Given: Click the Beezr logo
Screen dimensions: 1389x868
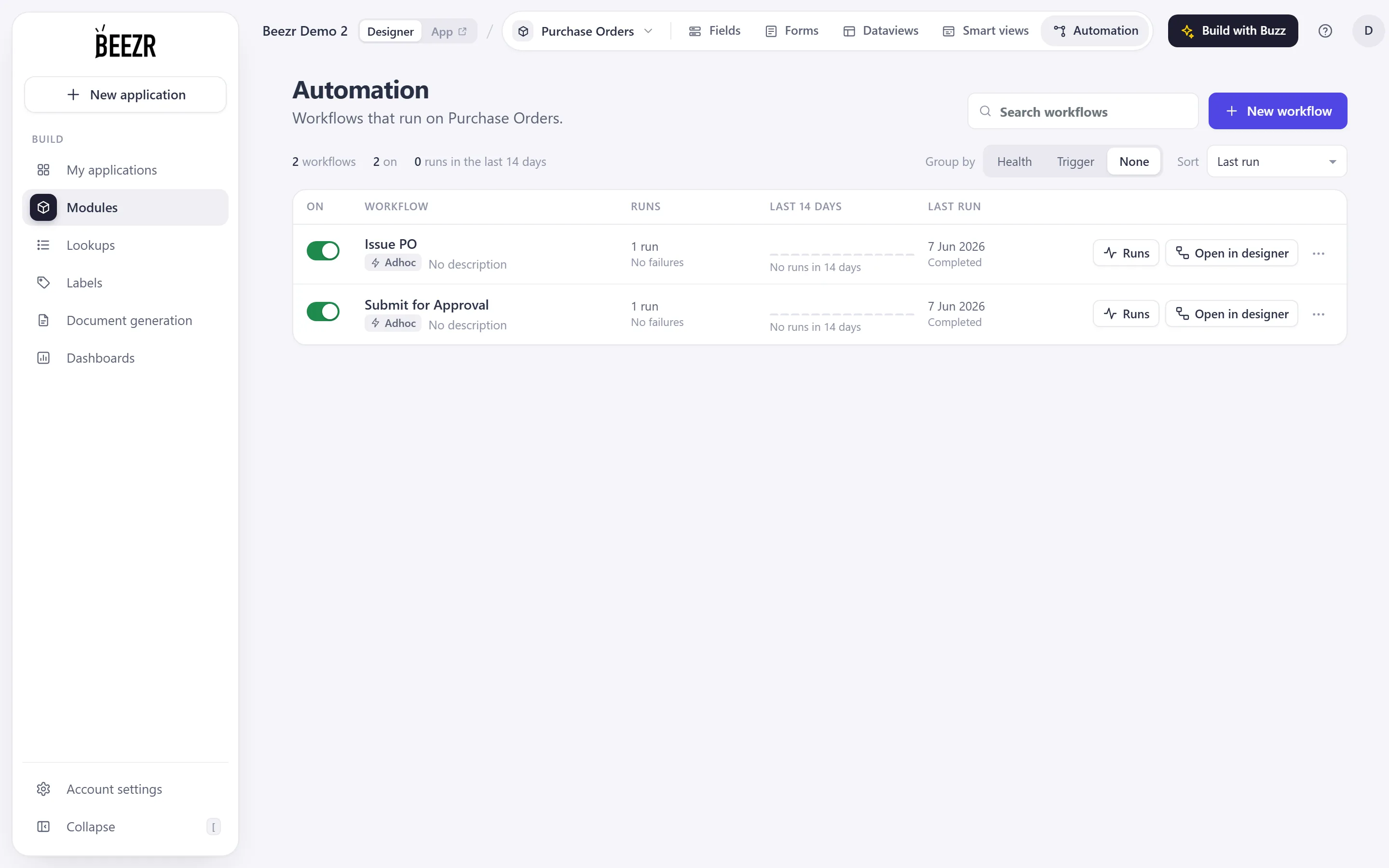Looking at the screenshot, I should pyautogui.click(x=125, y=41).
